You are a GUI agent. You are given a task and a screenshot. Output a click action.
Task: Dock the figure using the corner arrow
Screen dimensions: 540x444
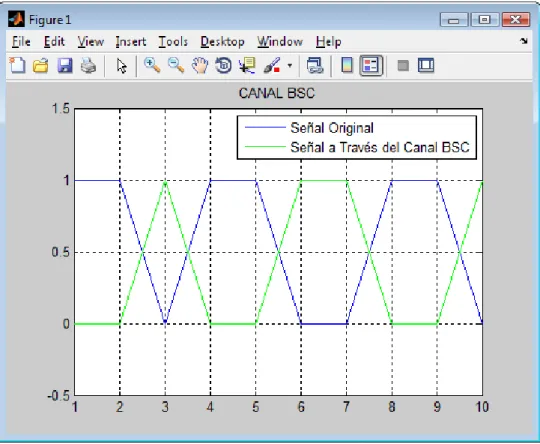tap(524, 41)
